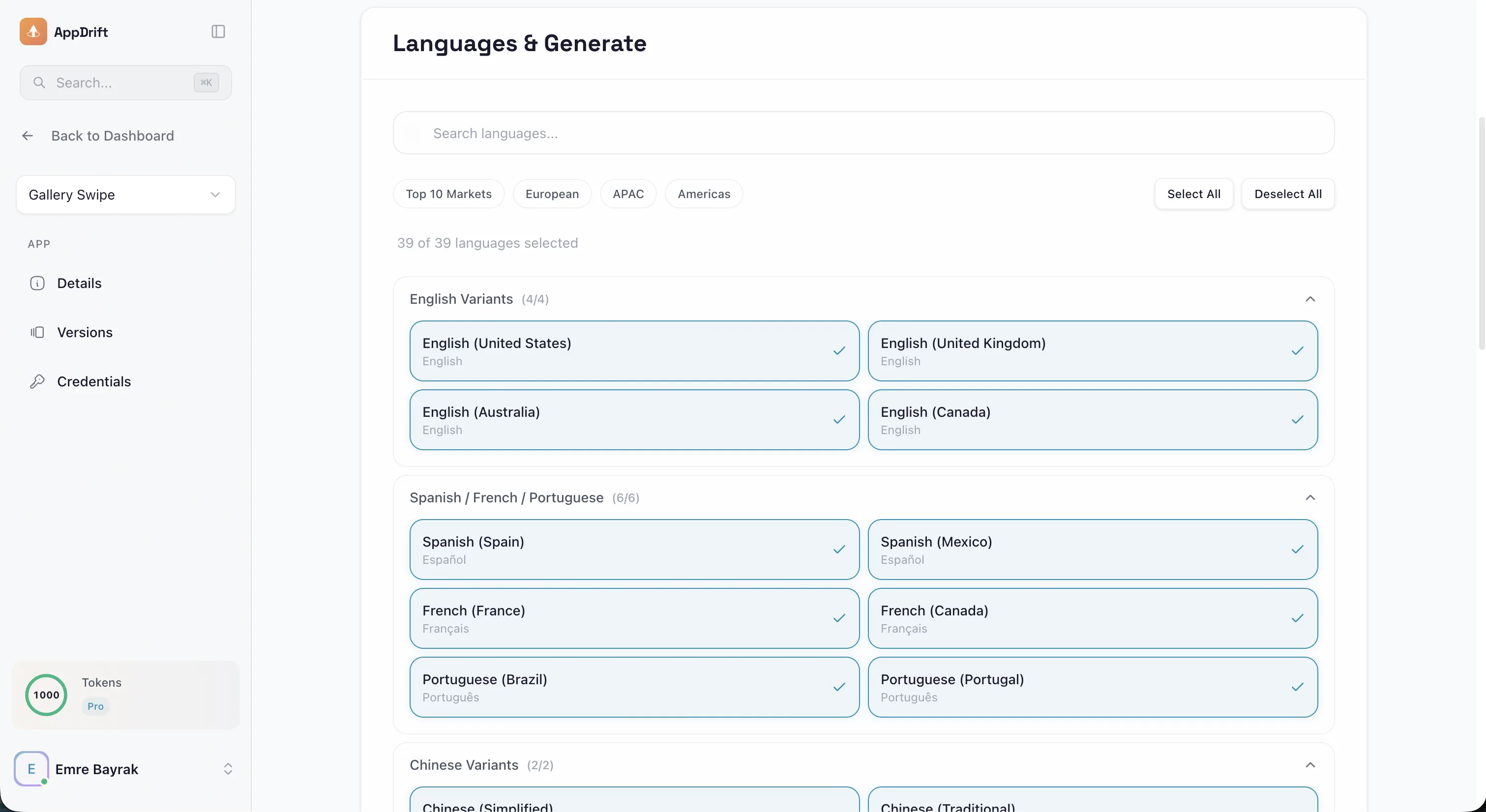This screenshot has width=1486, height=812.
Task: Toggle French (Canada) card
Action: click(x=1093, y=618)
